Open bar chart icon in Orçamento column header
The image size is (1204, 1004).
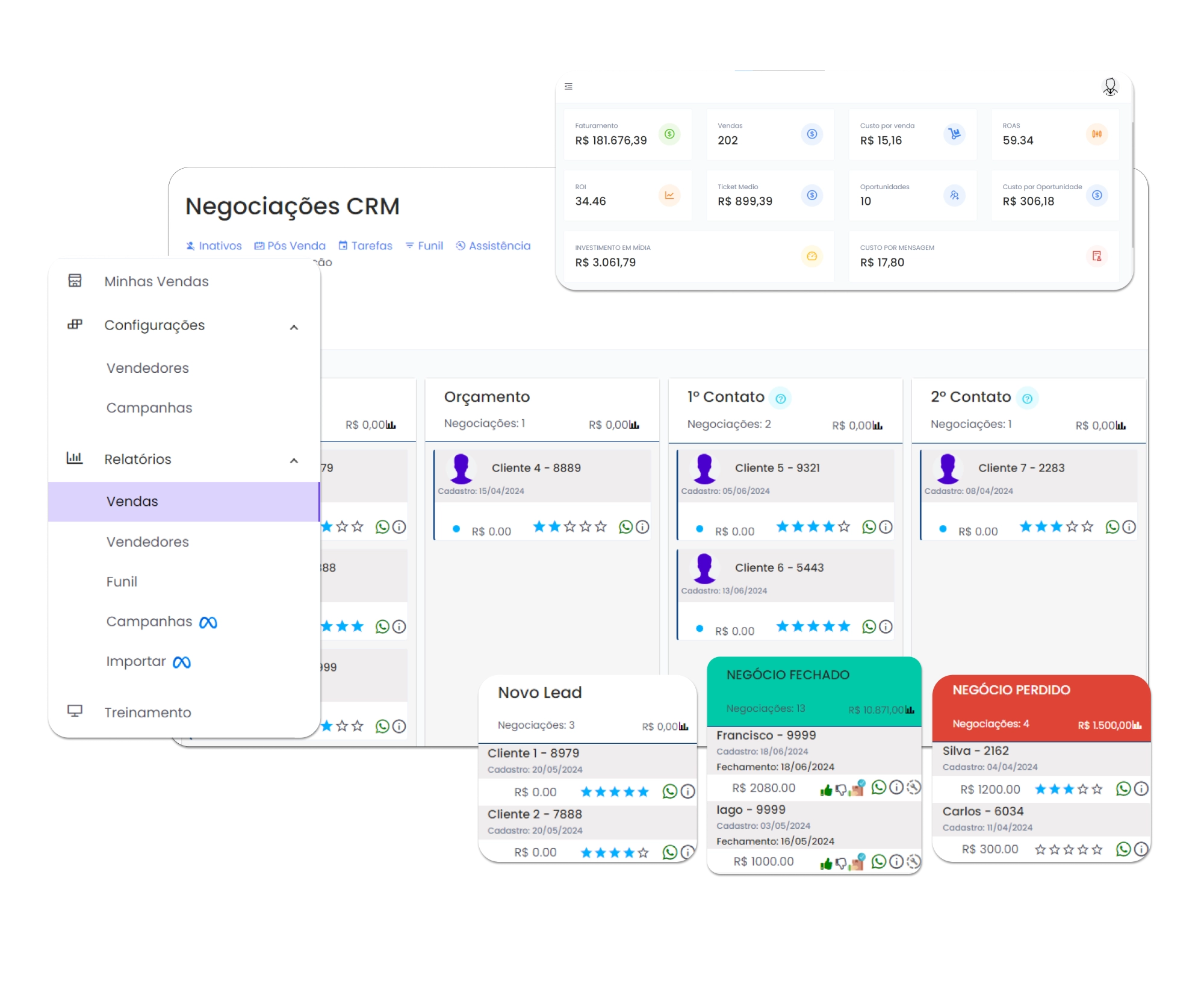[x=634, y=425]
